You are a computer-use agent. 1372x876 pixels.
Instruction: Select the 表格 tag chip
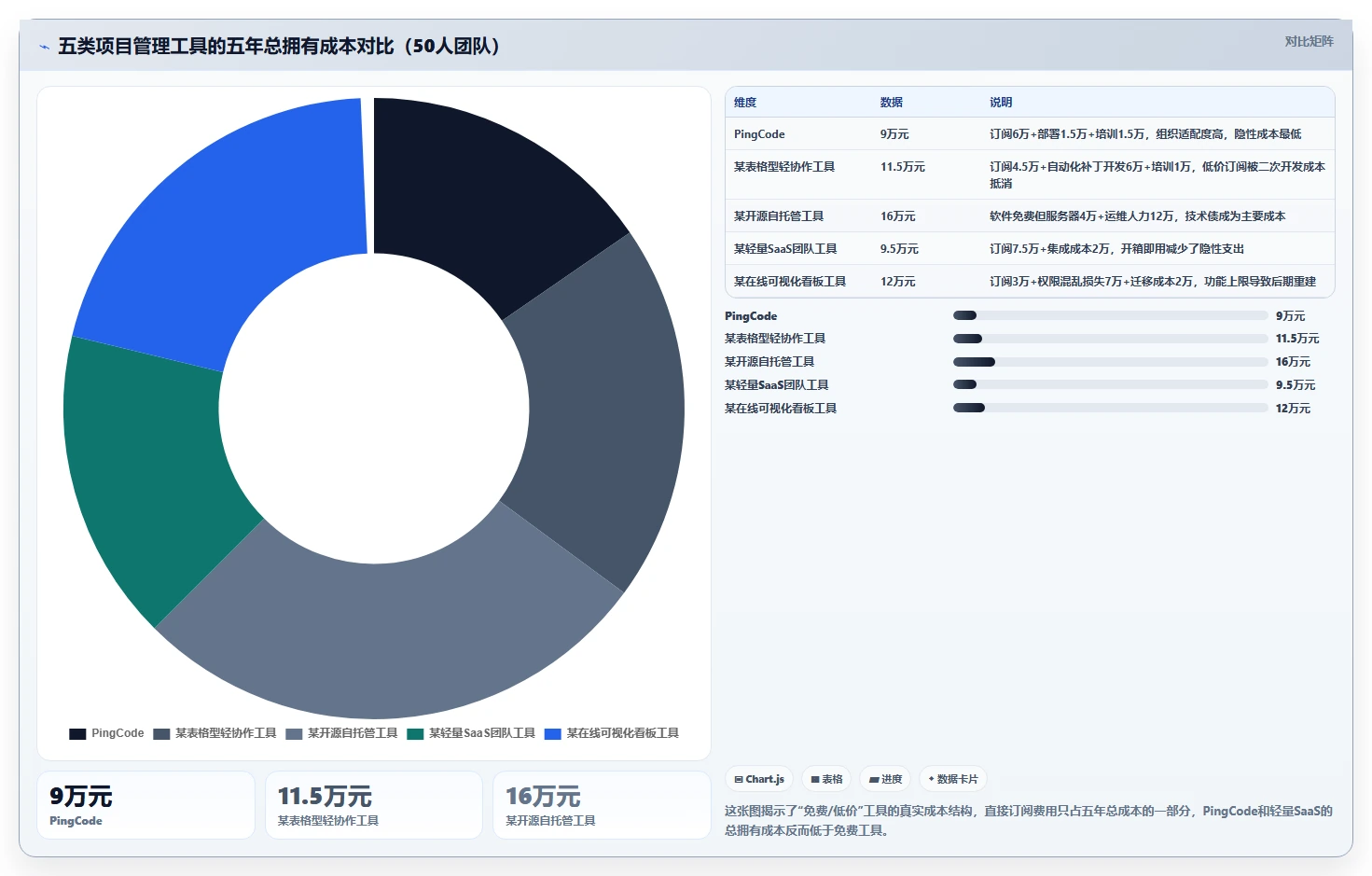pyautogui.click(x=826, y=779)
